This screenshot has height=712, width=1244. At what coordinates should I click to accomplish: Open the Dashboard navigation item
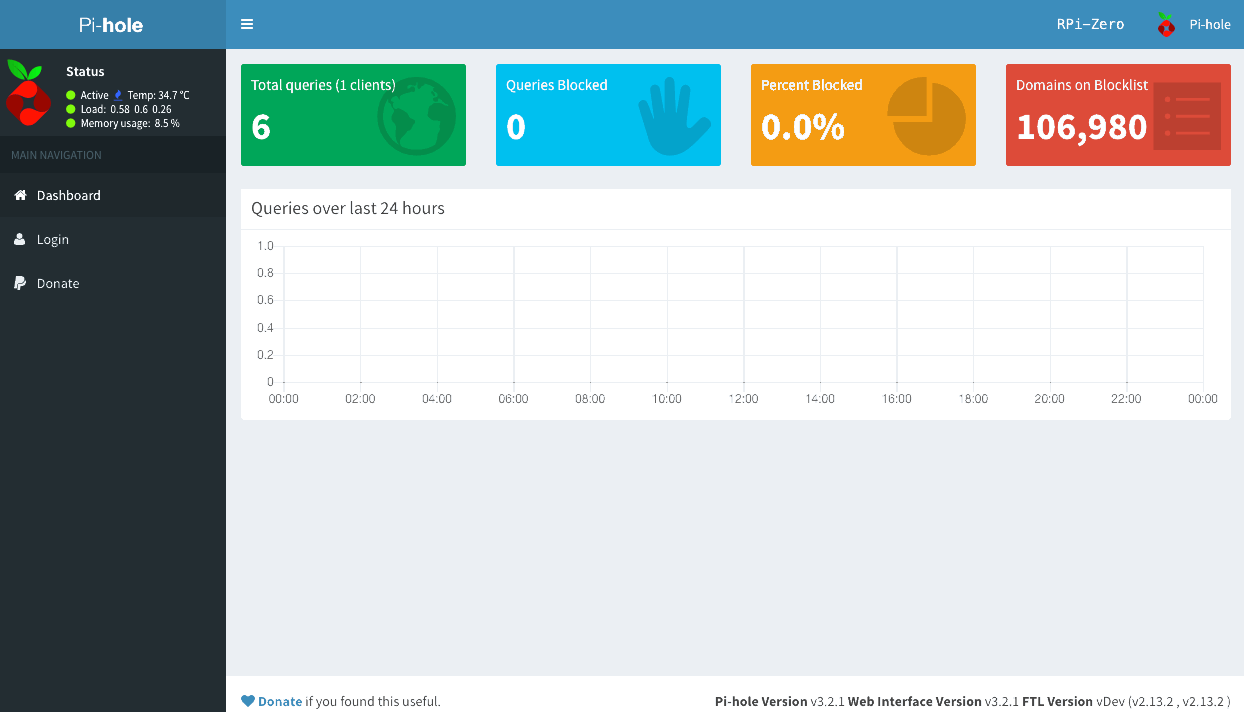tap(113, 195)
